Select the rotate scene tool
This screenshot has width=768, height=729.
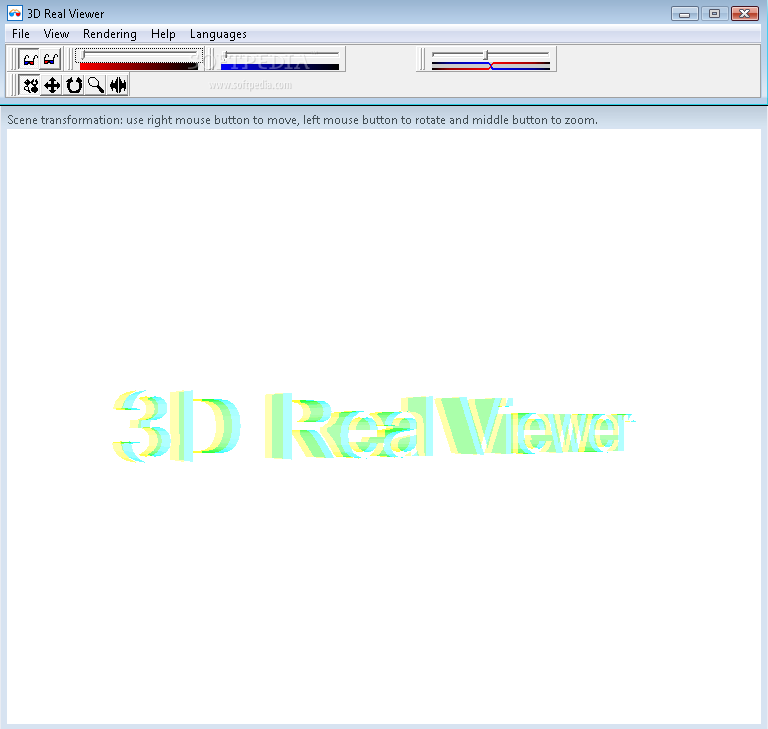click(x=73, y=85)
